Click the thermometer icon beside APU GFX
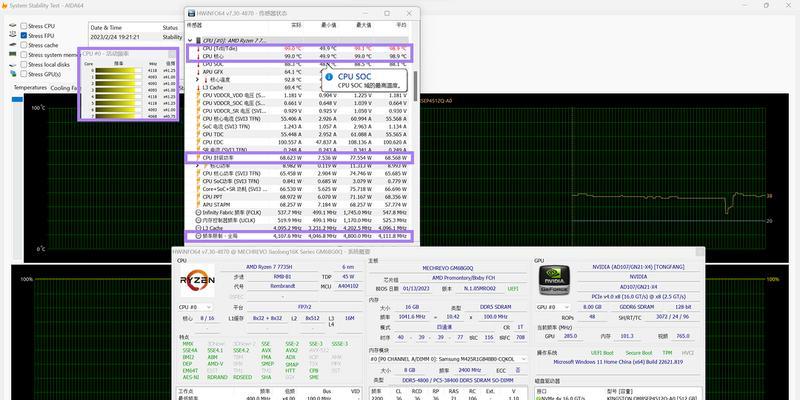 coord(198,72)
